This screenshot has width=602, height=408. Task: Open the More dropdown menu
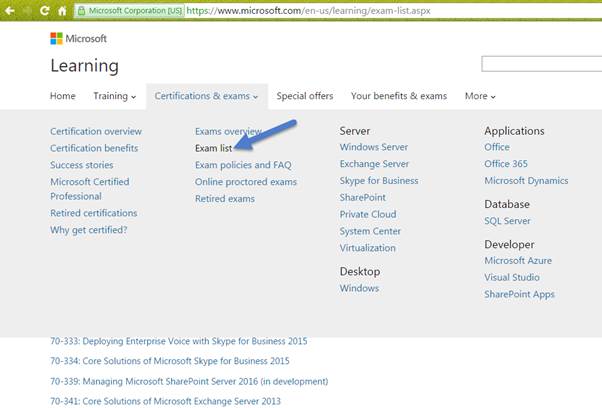tap(480, 96)
